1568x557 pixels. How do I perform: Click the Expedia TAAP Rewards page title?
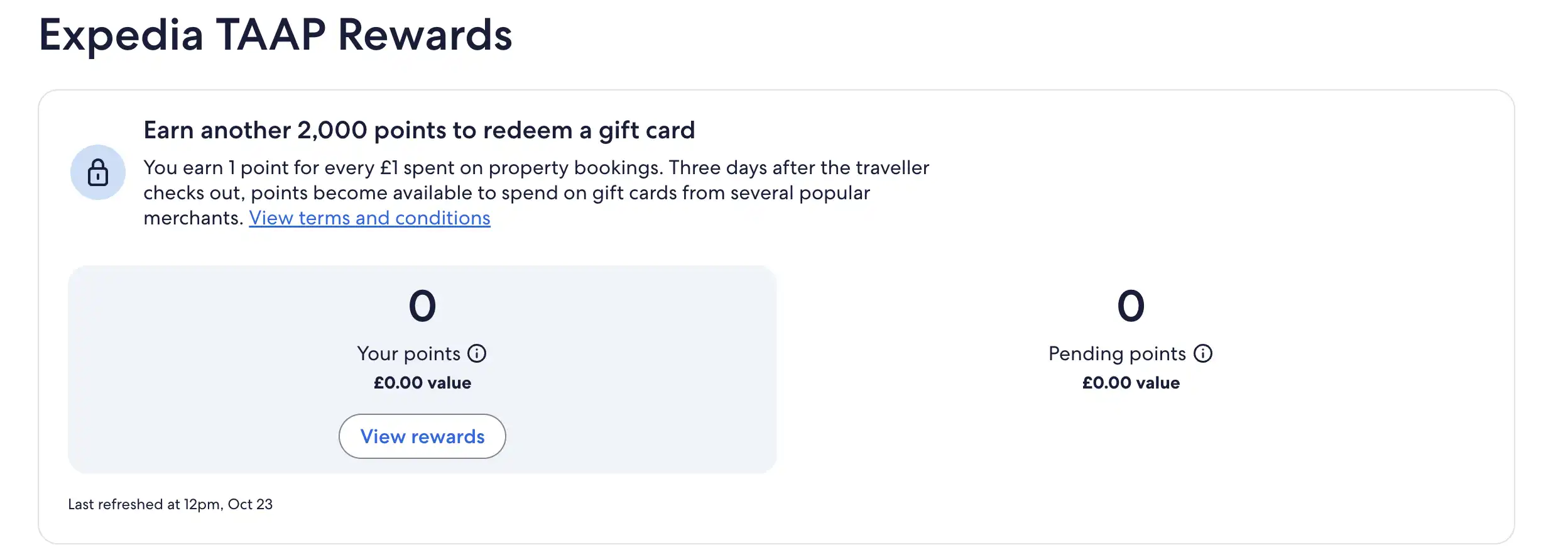275,35
